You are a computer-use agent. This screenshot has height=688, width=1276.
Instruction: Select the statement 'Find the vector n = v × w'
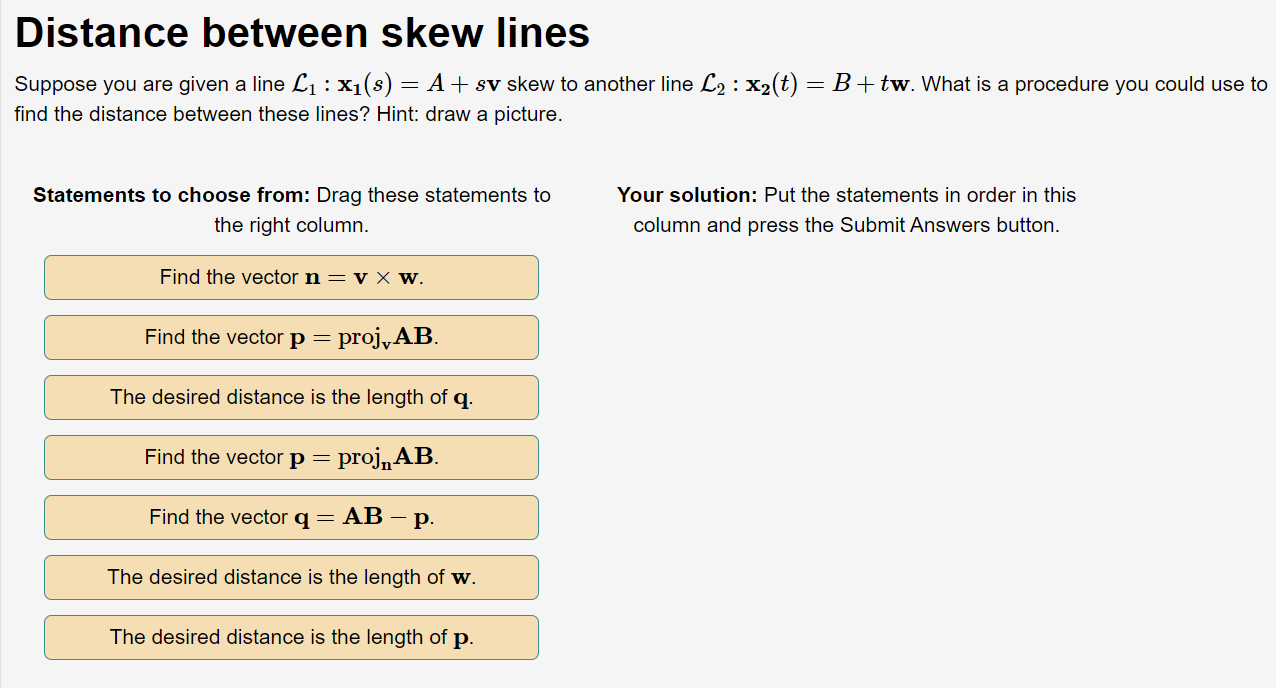point(291,277)
